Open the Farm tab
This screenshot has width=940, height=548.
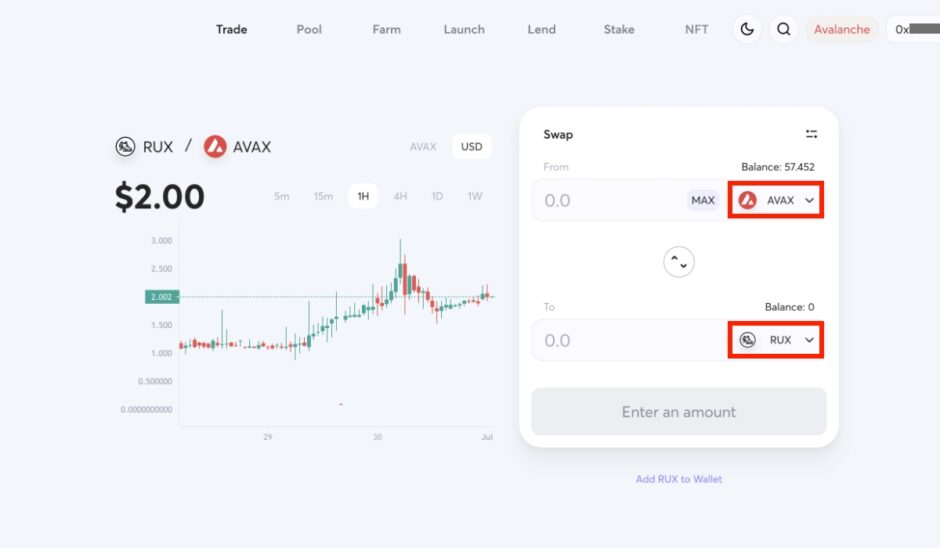coord(386,29)
